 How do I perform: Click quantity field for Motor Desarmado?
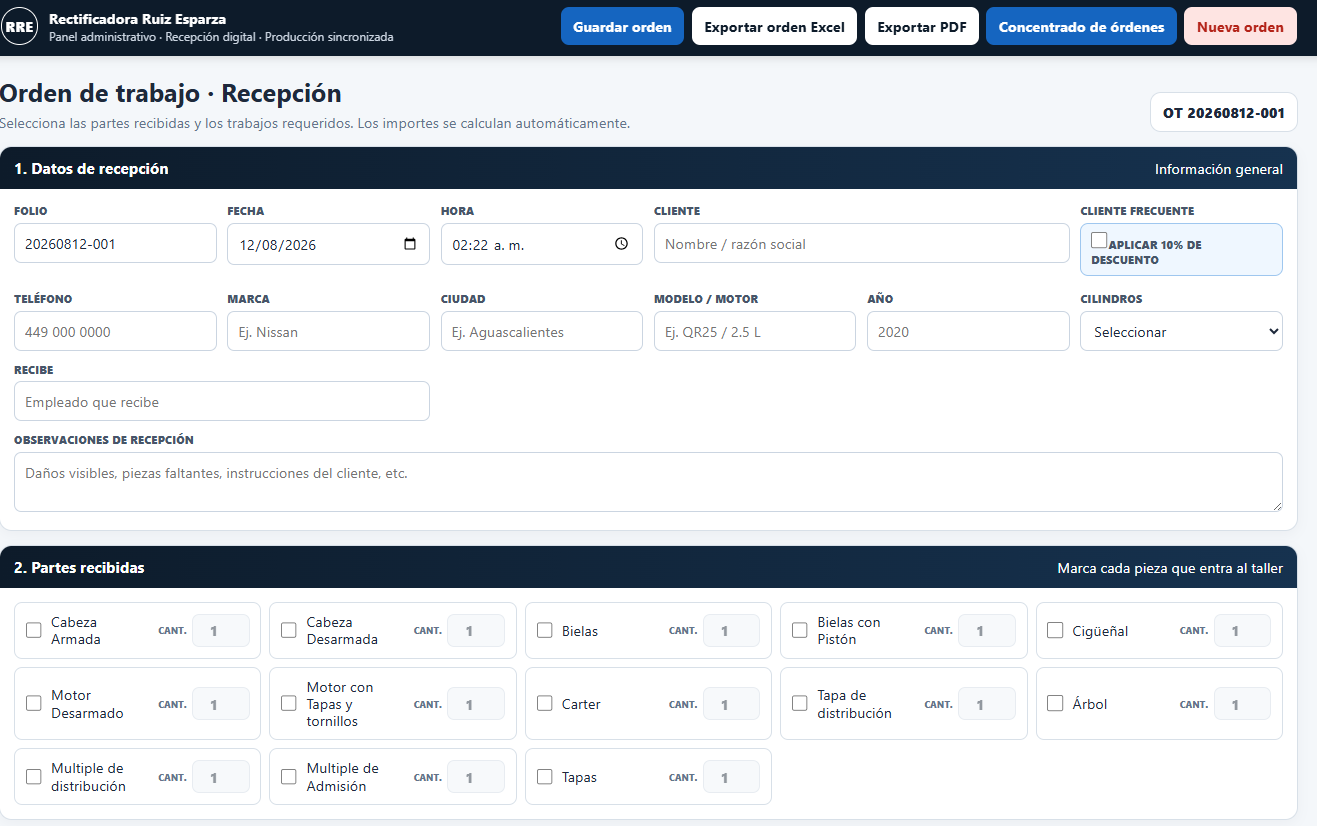[x=220, y=704]
